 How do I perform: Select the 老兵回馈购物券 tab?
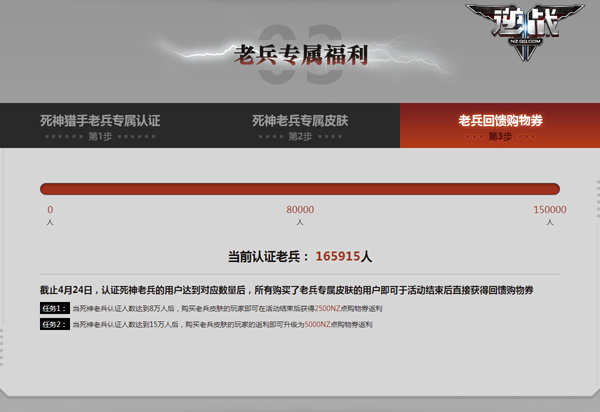500,120
